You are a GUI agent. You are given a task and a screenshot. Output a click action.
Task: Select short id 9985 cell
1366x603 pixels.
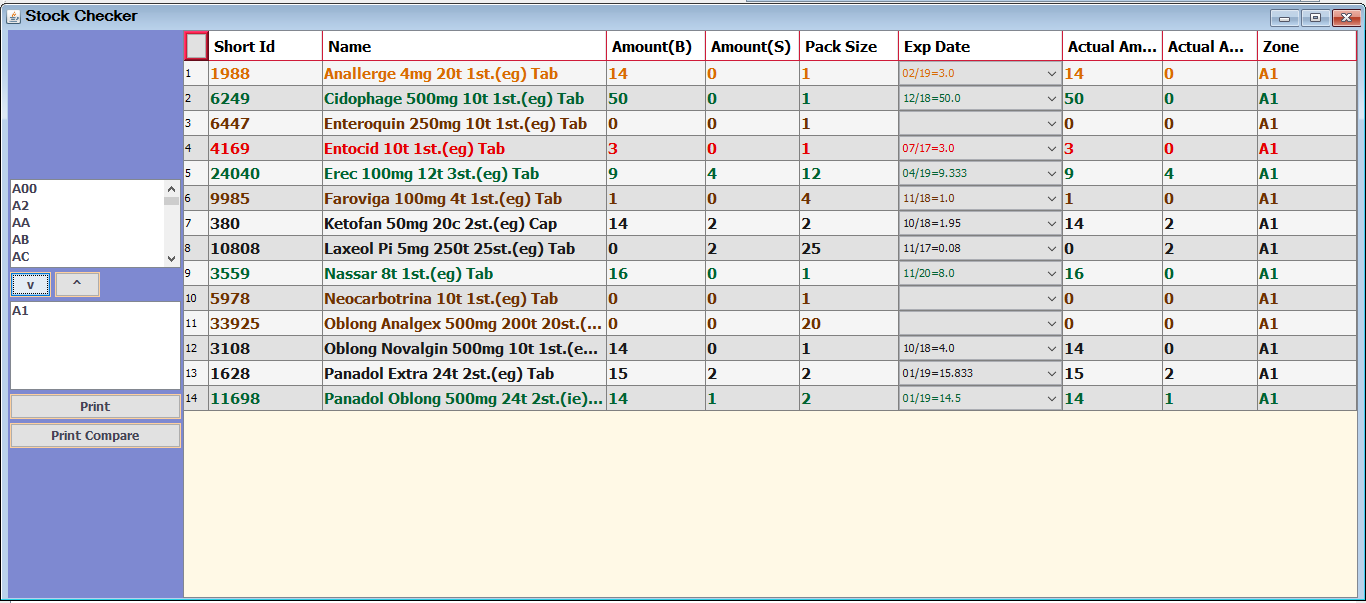click(265, 199)
